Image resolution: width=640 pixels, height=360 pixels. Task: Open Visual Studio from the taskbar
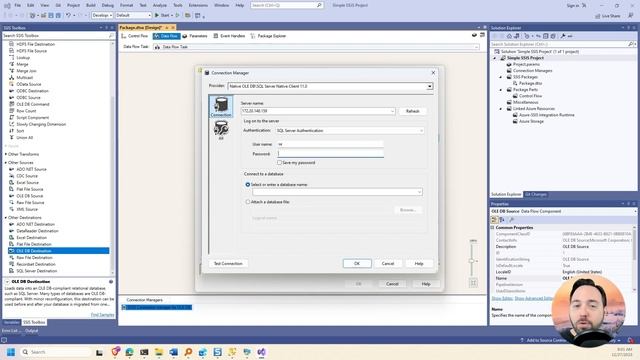point(261,352)
